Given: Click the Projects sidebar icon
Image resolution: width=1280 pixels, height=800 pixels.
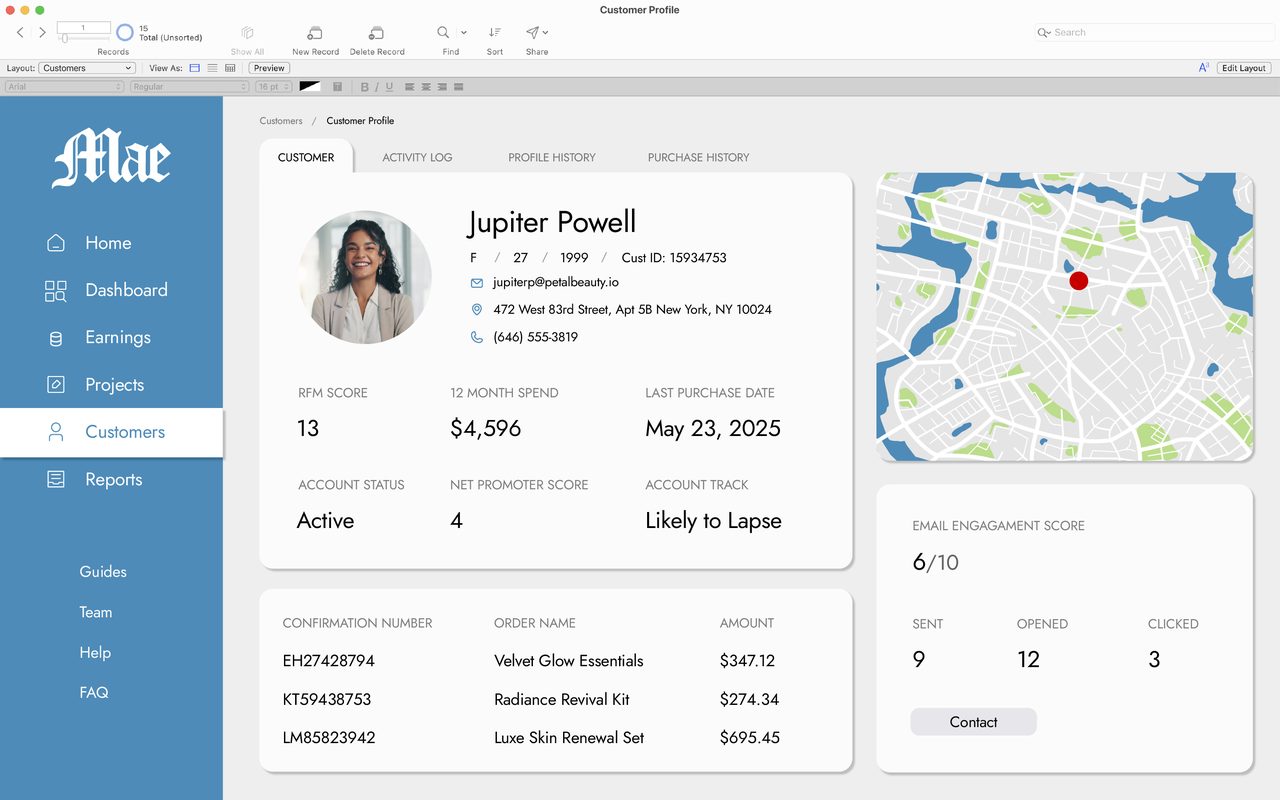Looking at the screenshot, I should (x=56, y=385).
